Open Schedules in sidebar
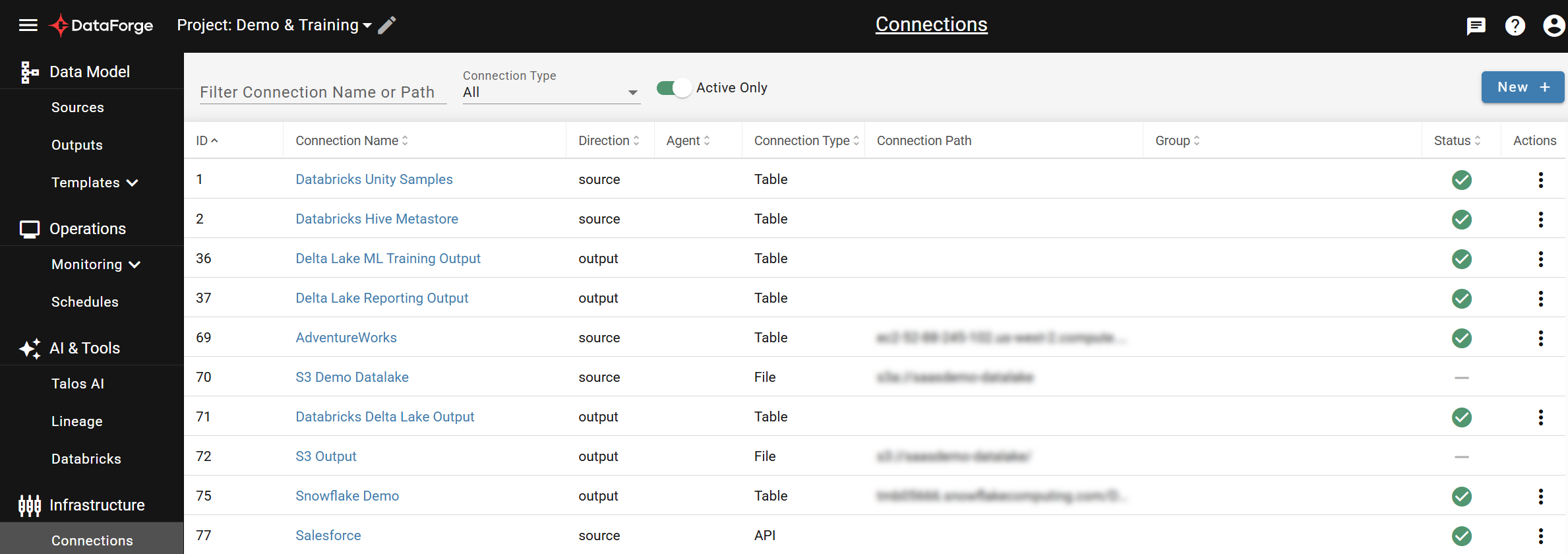The width and height of the screenshot is (1568, 554). (85, 302)
